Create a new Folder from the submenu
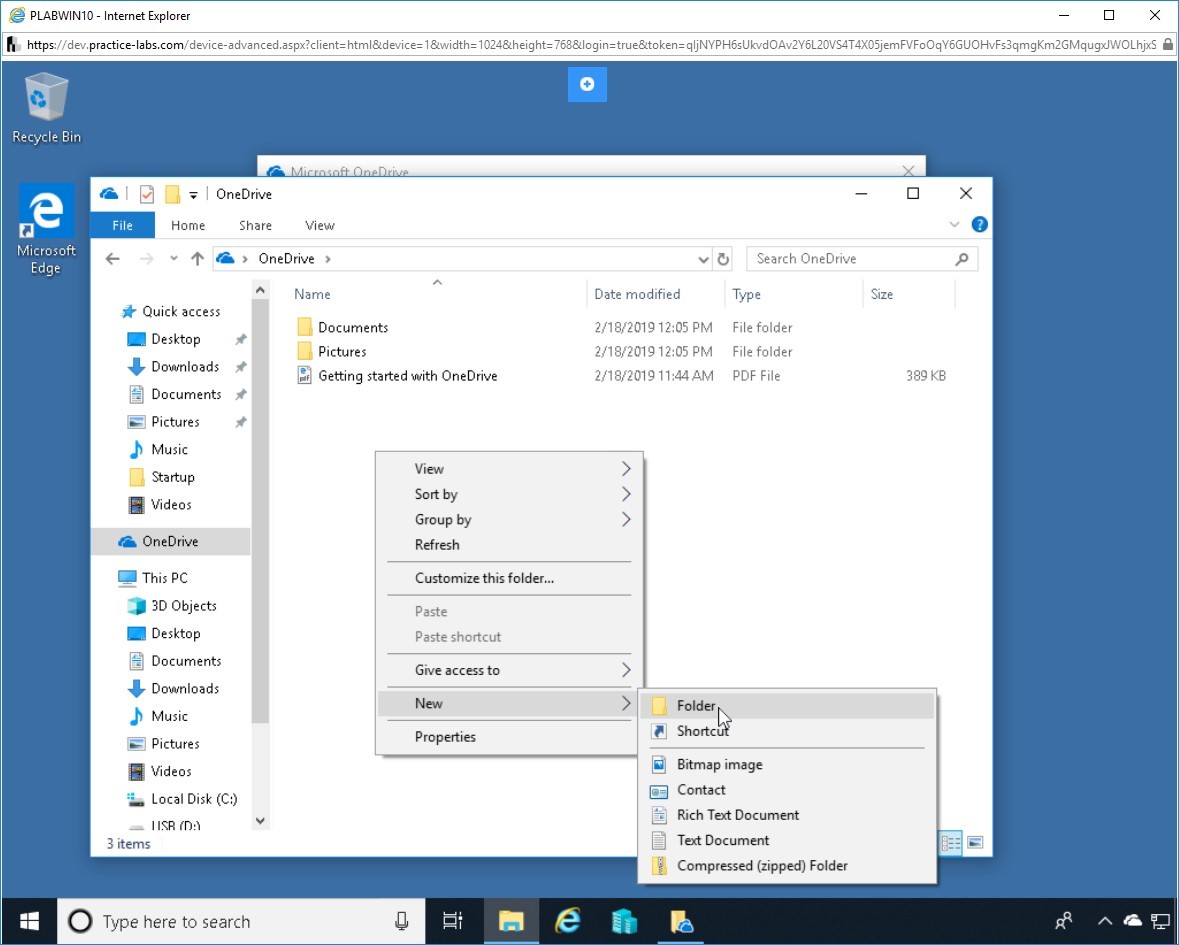Screen dimensions: 1179x945 [787, 705]
